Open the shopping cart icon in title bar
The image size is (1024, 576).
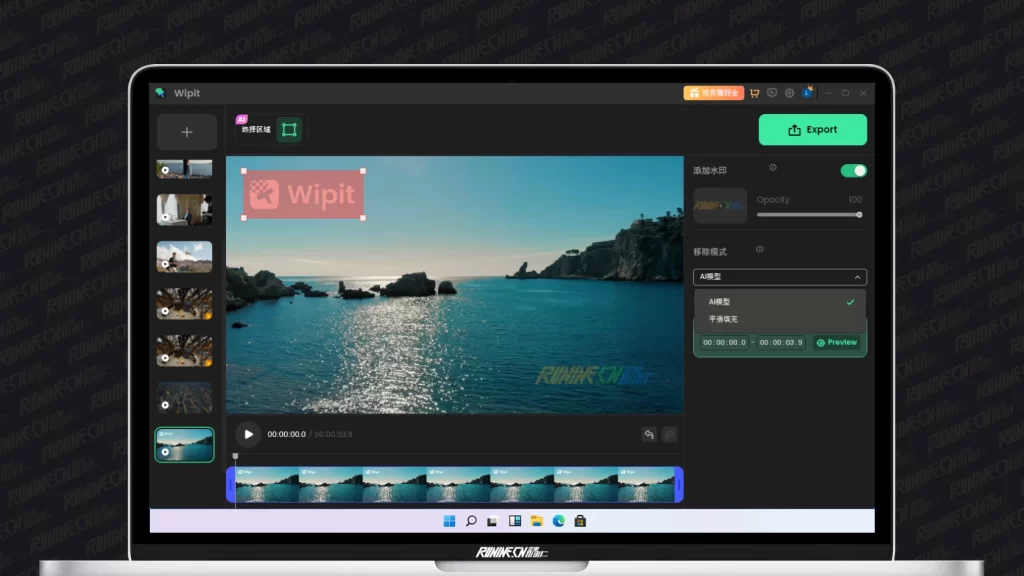pos(755,93)
